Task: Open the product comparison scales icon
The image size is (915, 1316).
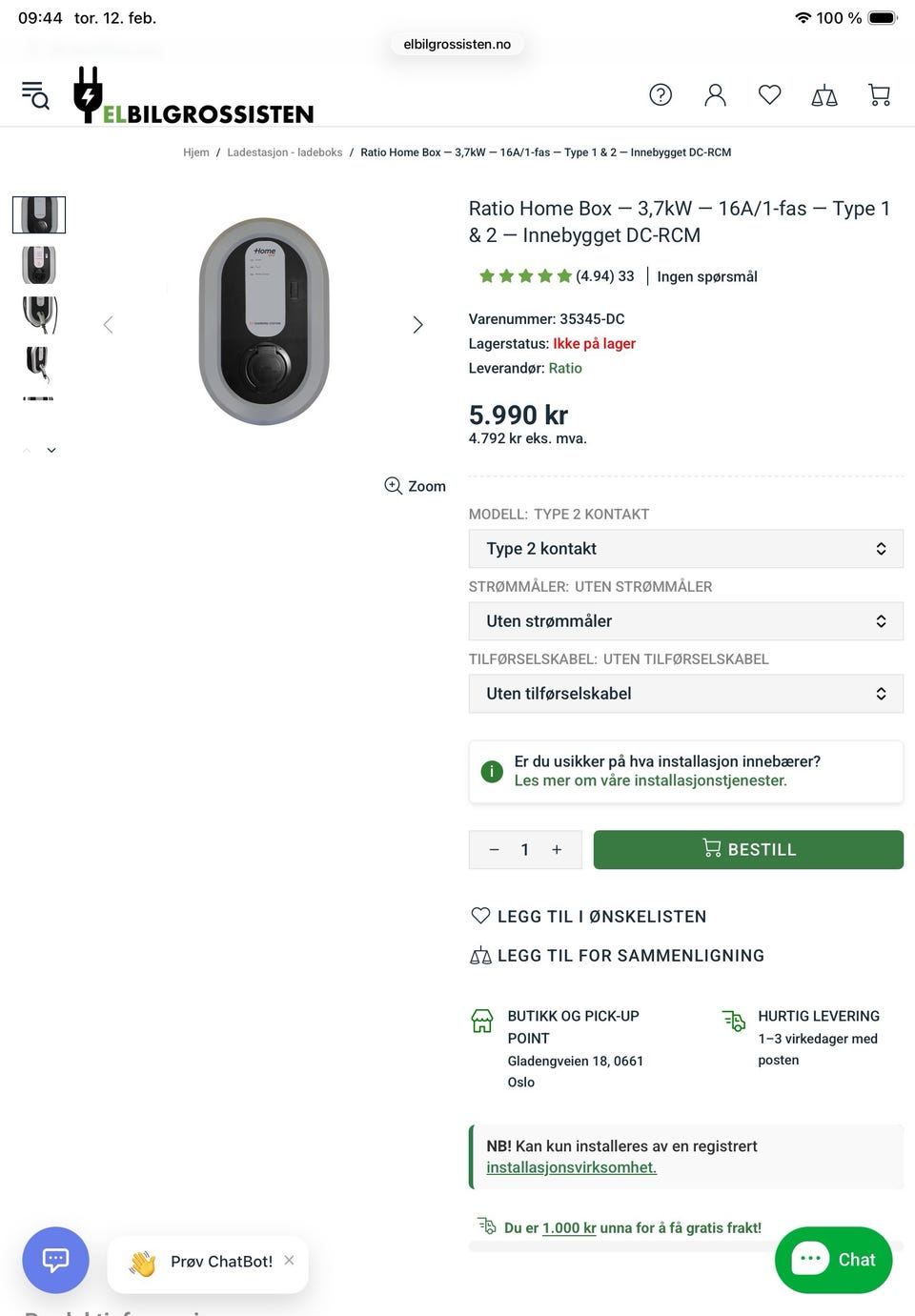Action: pyautogui.click(x=824, y=95)
